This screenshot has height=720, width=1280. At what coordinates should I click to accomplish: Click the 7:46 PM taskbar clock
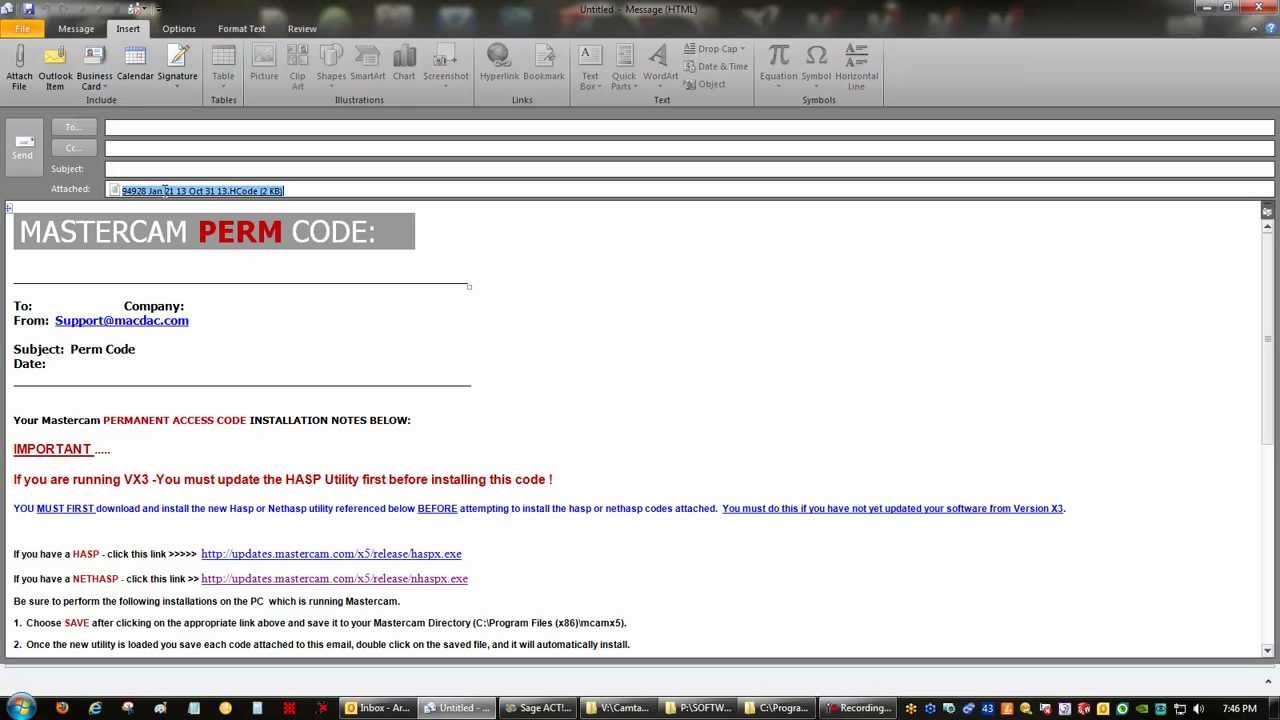point(1239,709)
